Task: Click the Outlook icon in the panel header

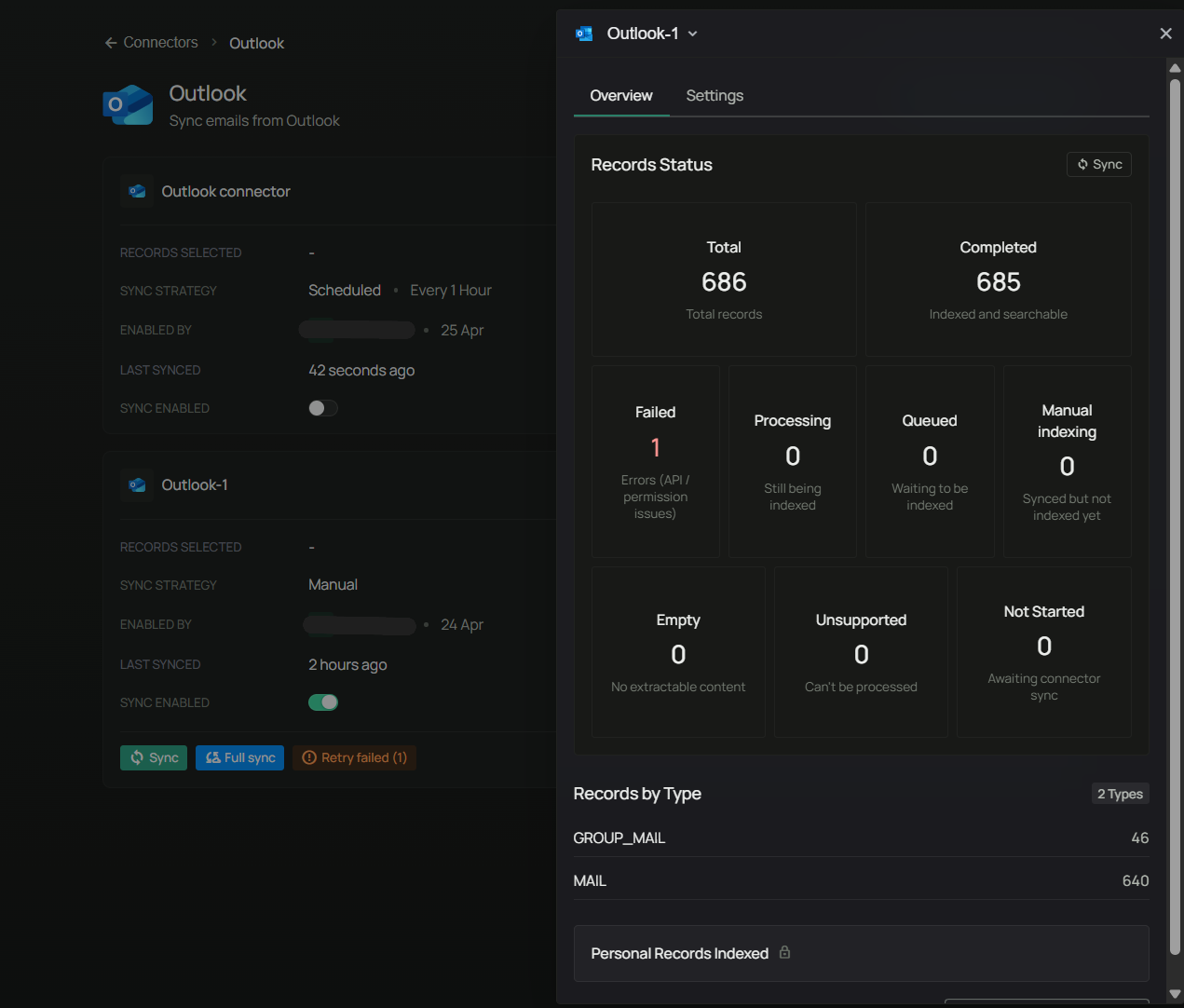Action: [584, 34]
